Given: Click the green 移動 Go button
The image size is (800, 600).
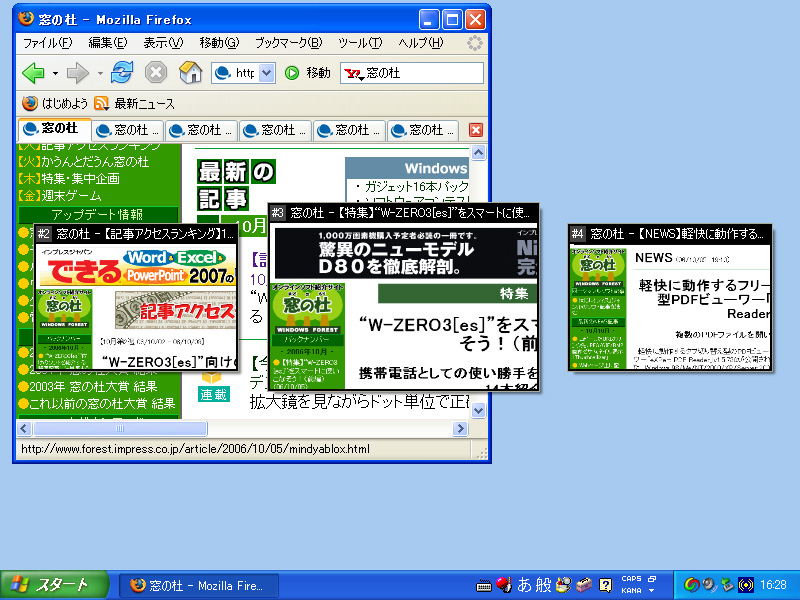Looking at the screenshot, I should pos(308,73).
